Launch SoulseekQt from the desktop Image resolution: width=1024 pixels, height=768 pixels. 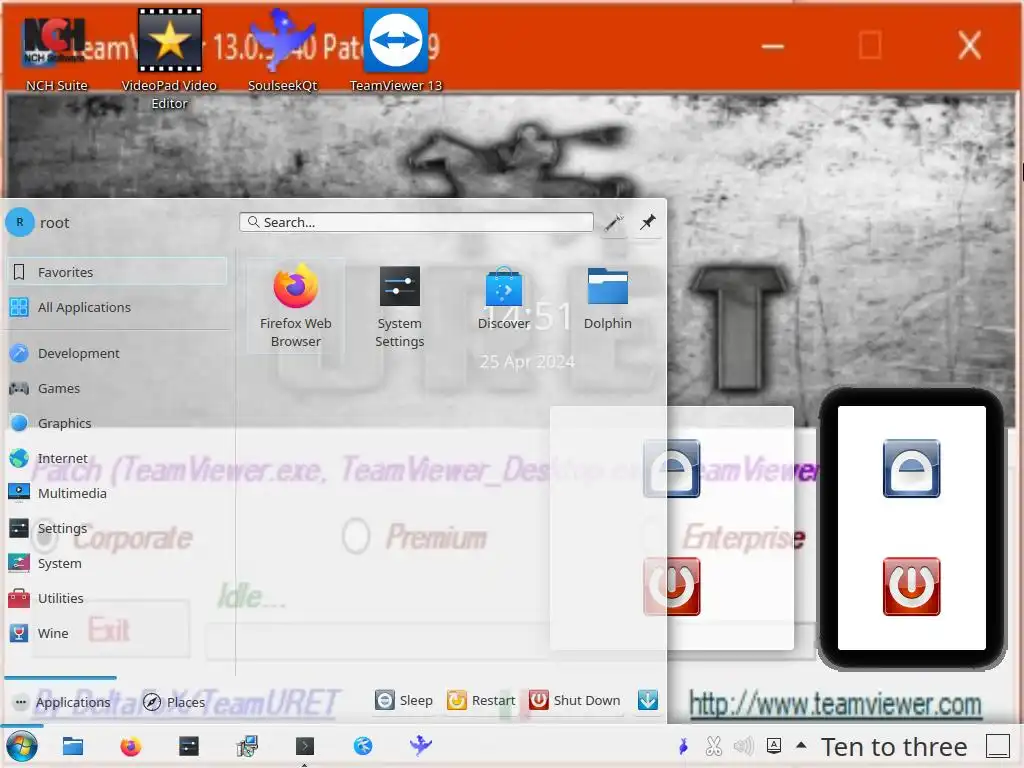282,51
